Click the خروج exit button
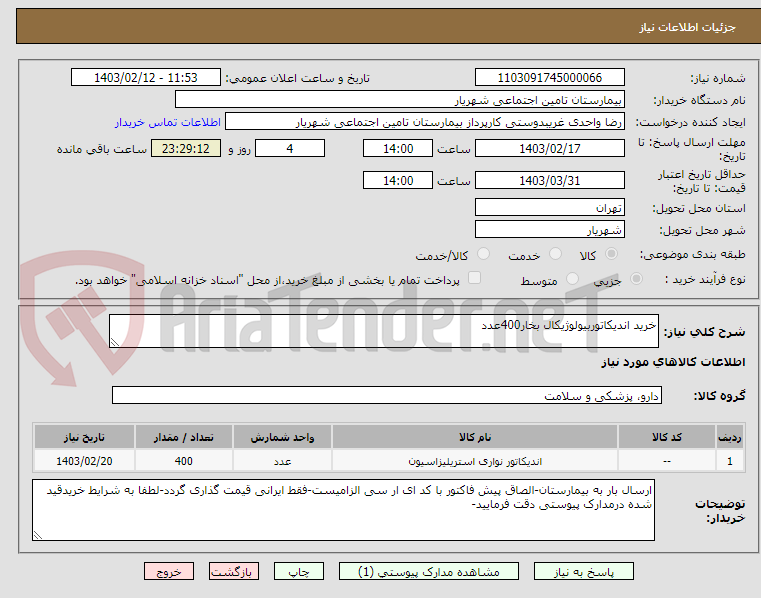The width and height of the screenshot is (761, 598). [x=168, y=571]
